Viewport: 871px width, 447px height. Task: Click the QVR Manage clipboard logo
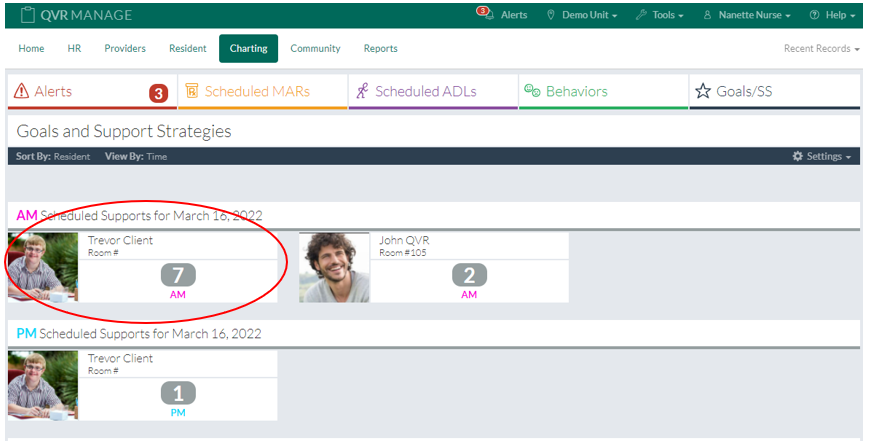tap(27, 15)
